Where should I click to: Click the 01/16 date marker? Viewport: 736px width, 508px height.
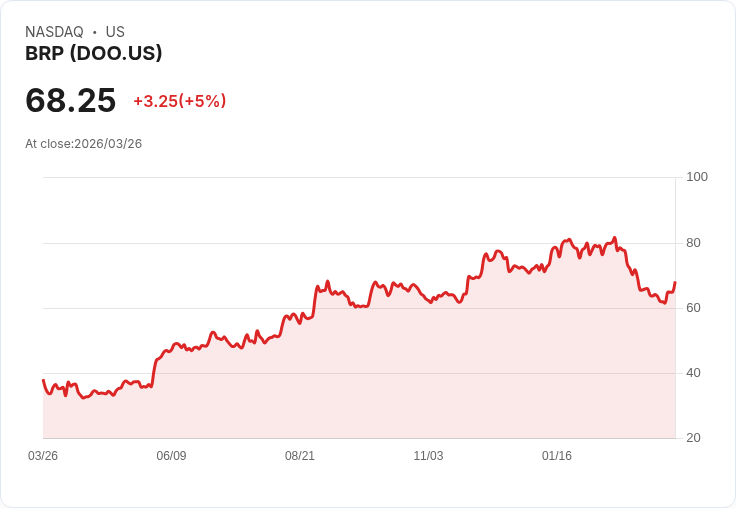tap(557, 456)
